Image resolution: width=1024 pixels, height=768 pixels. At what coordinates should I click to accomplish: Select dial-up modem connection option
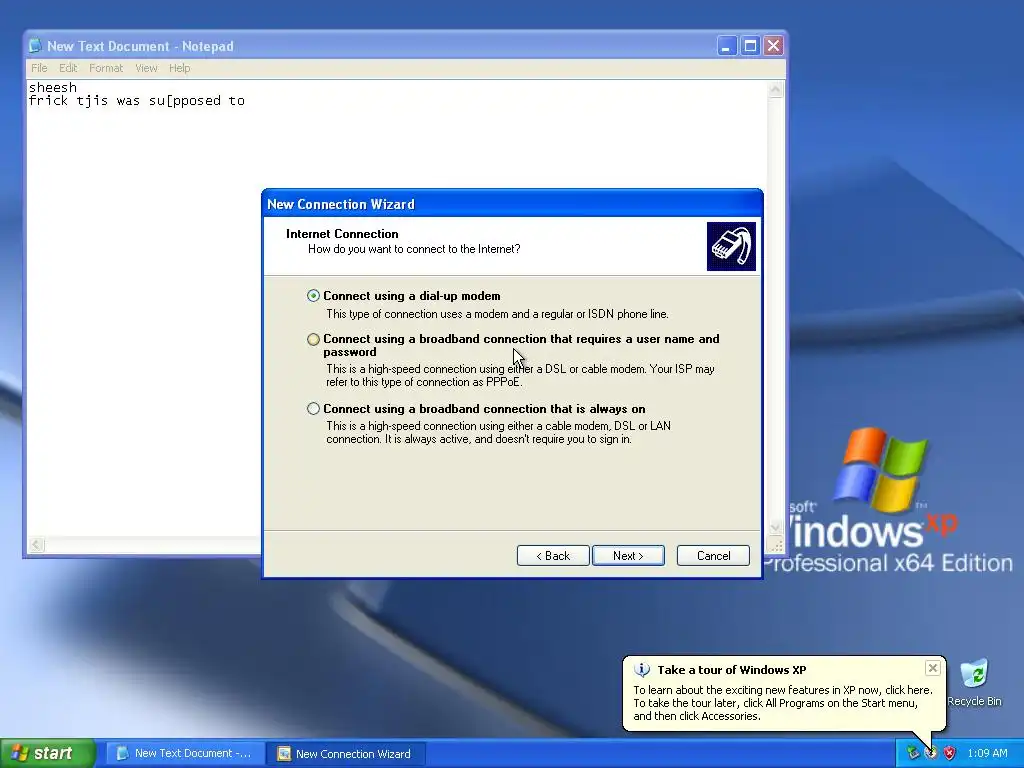click(313, 296)
